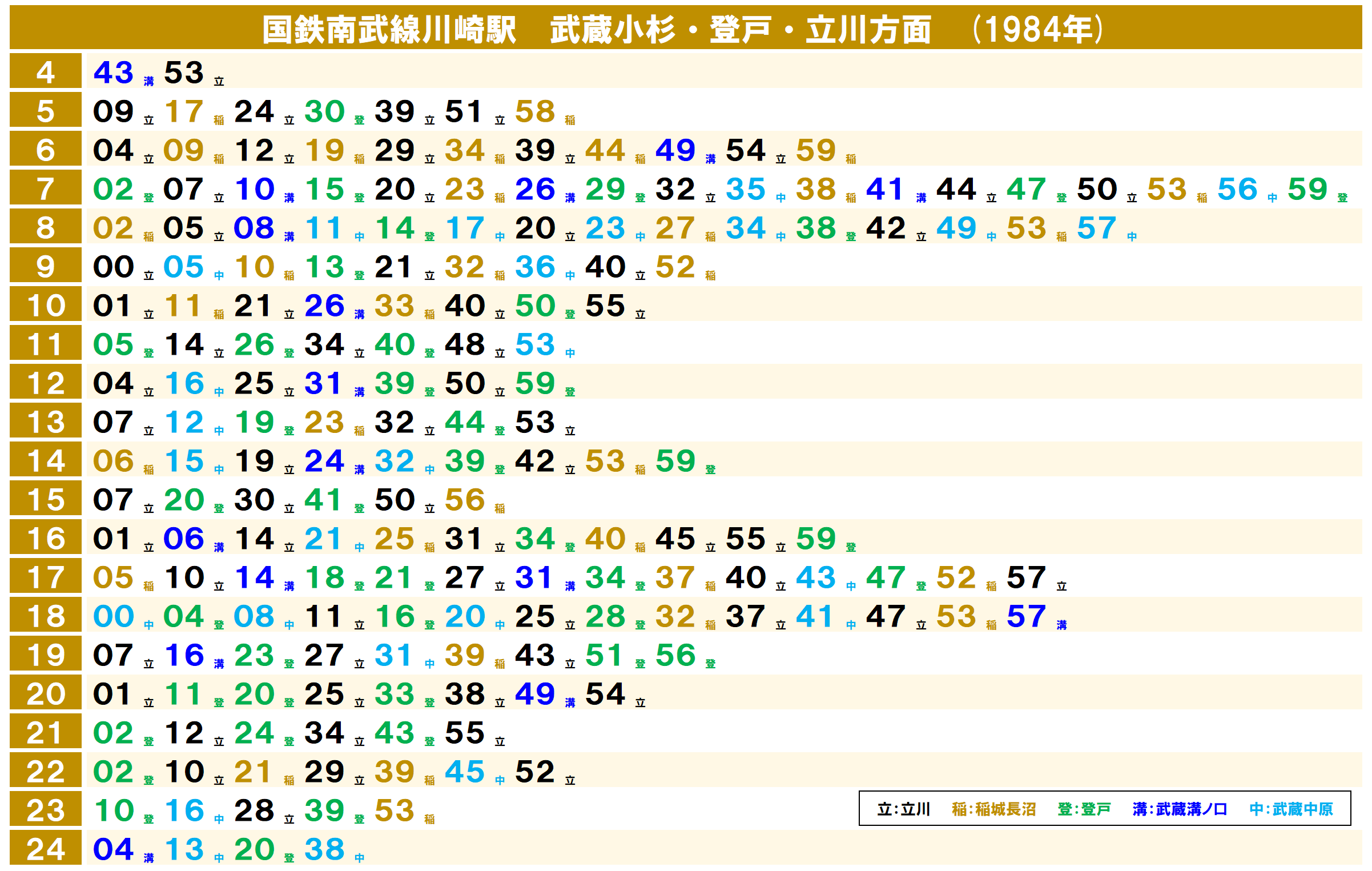
Task: Click the light-blue 00 departure in hour 18 row
Action: 113,616
